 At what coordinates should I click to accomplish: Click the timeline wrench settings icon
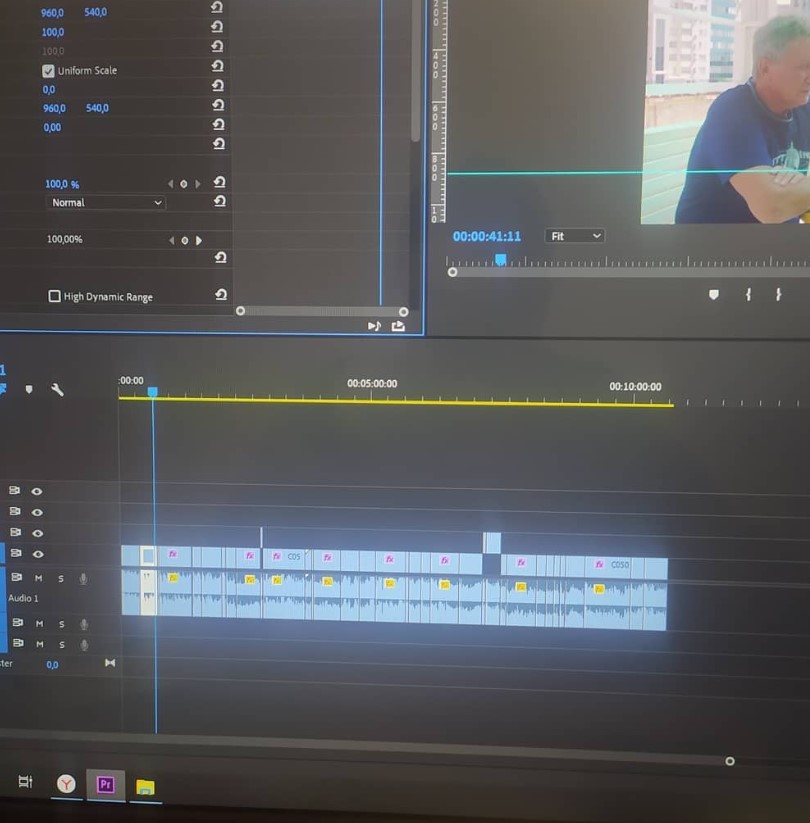pyautogui.click(x=57, y=389)
